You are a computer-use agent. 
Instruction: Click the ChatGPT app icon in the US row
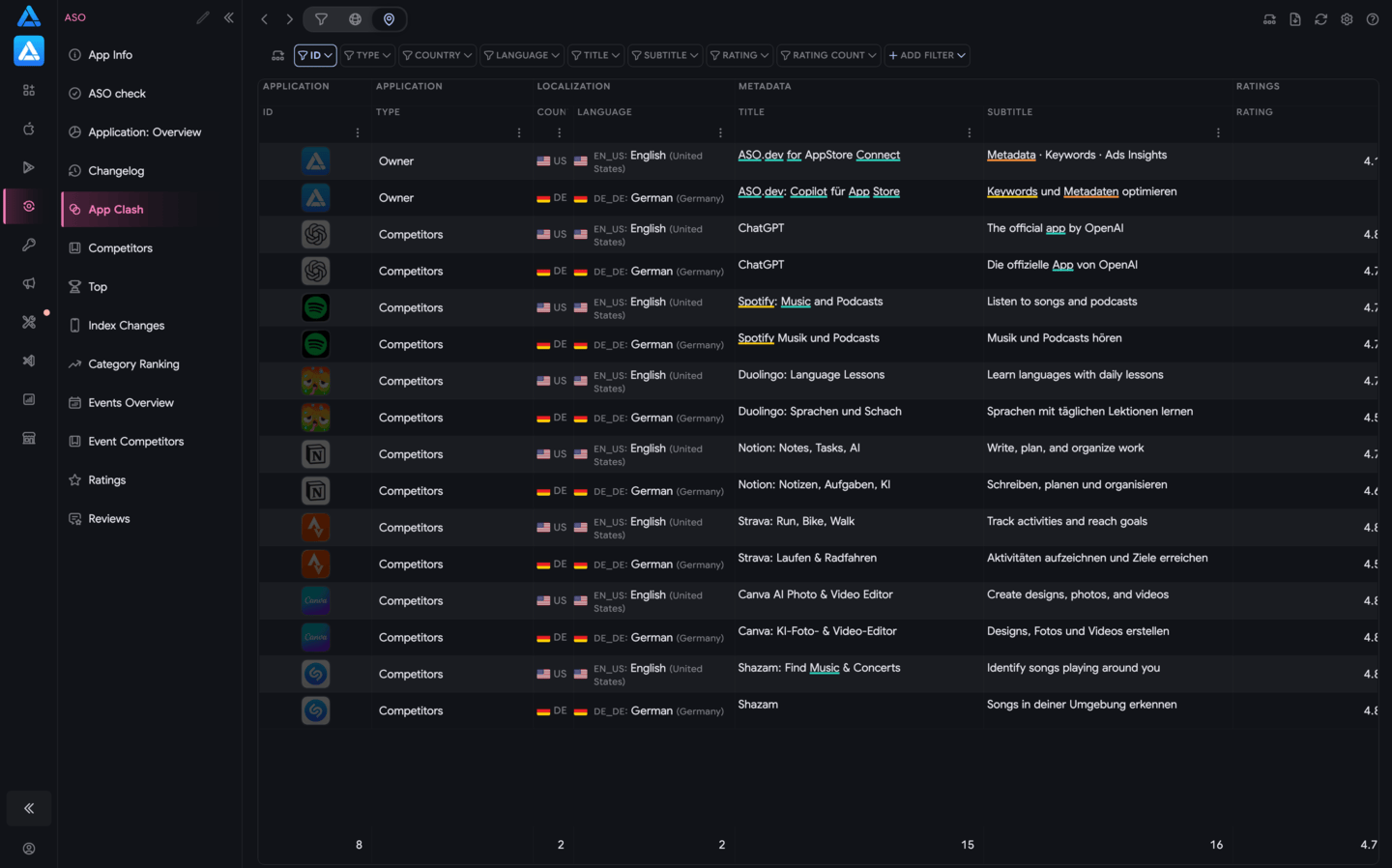pyautogui.click(x=315, y=234)
